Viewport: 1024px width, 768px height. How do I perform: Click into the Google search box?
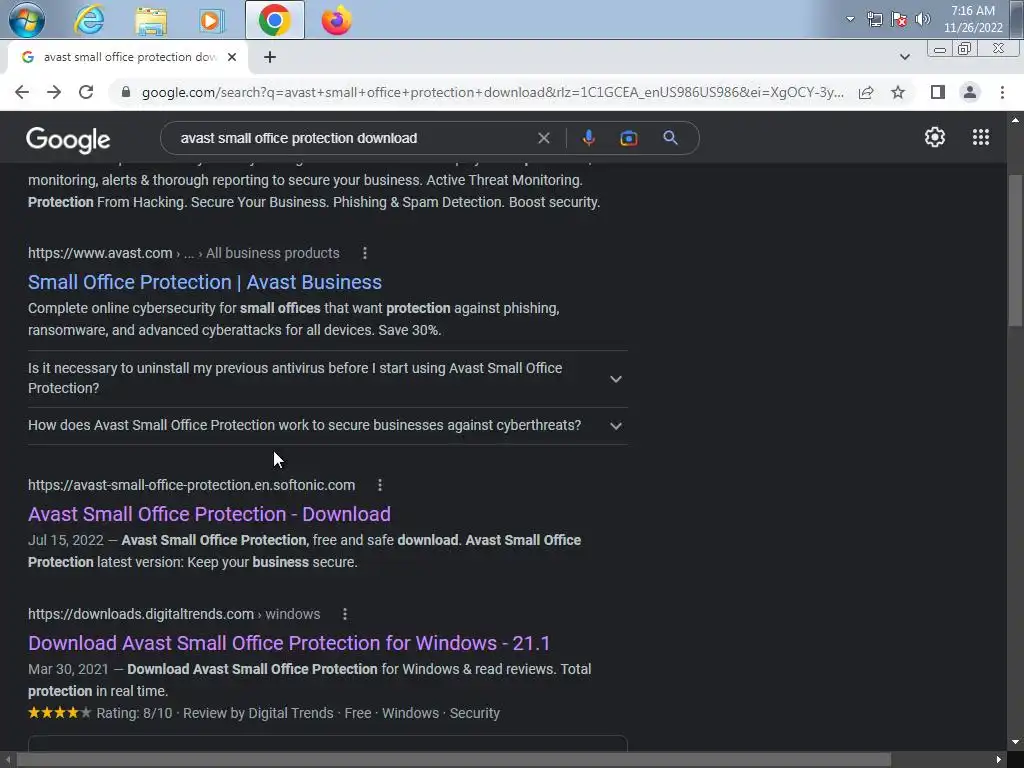(x=353, y=138)
